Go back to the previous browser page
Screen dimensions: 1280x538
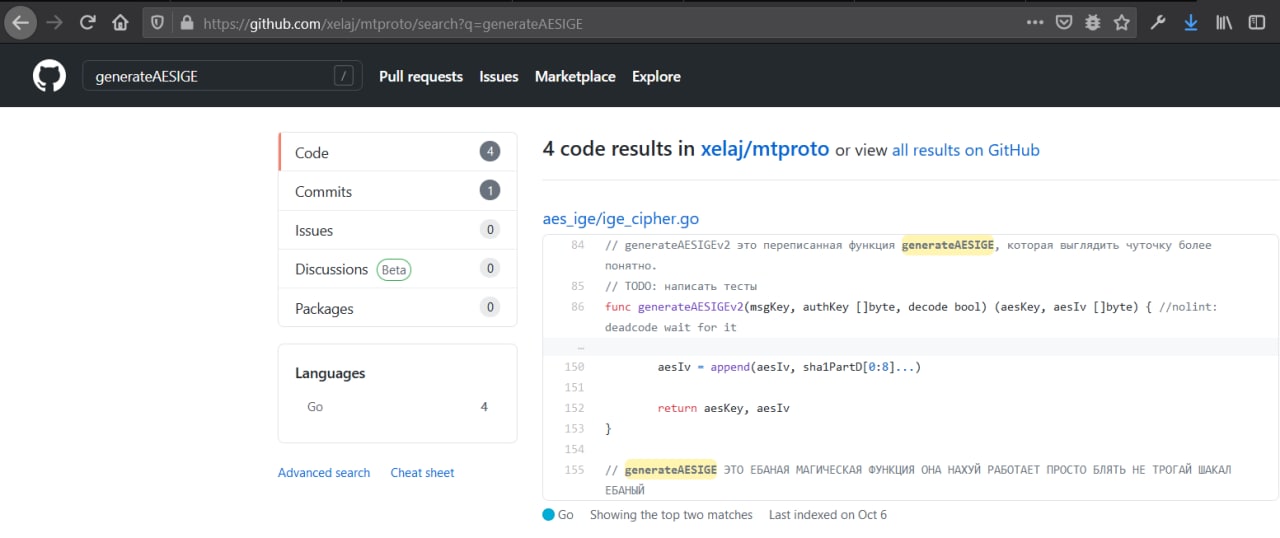point(21,22)
